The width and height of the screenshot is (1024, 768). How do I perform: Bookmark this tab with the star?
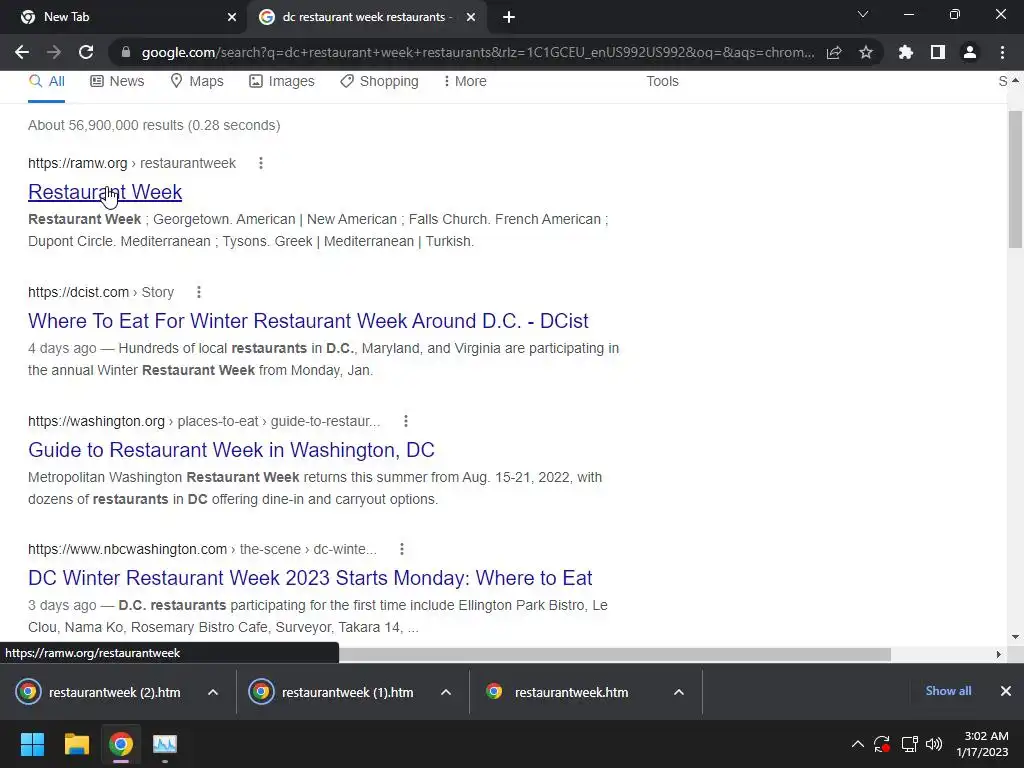pos(866,52)
